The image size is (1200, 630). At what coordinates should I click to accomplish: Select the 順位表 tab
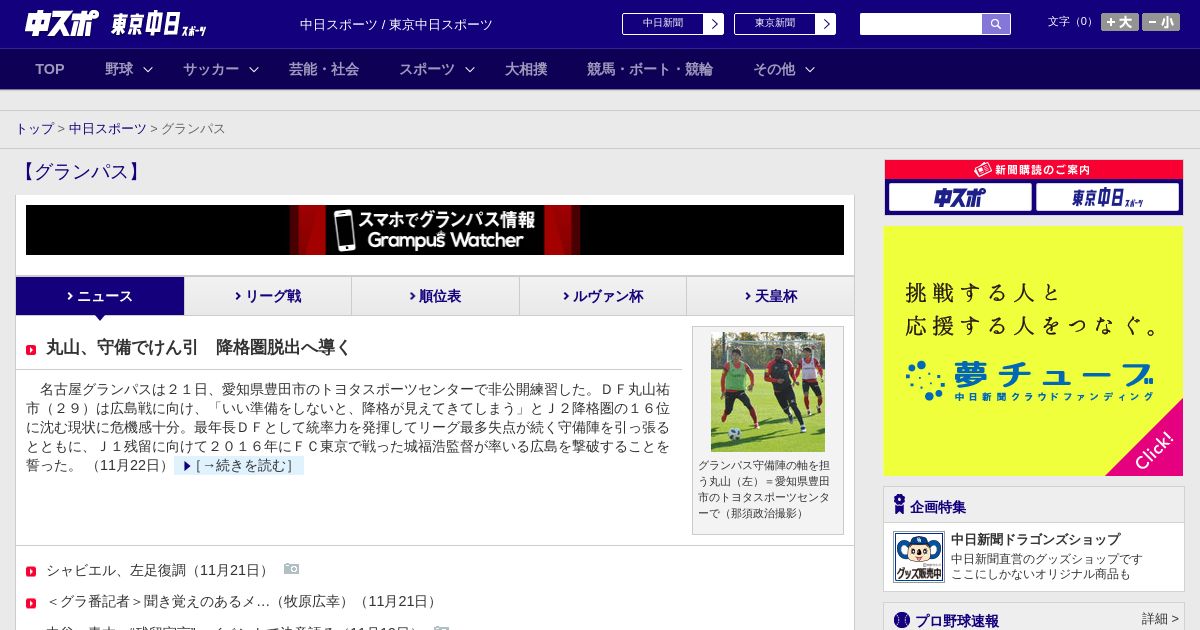click(x=436, y=296)
